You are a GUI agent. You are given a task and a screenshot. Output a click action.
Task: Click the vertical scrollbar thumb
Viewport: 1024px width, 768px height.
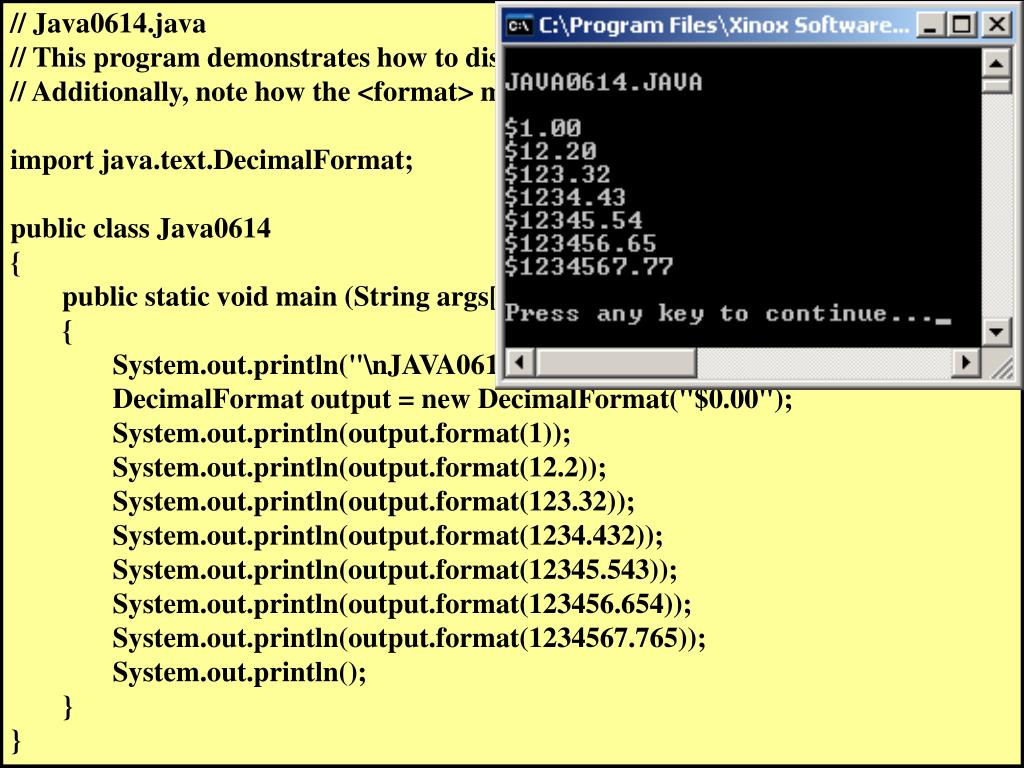pyautogui.click(x=997, y=86)
